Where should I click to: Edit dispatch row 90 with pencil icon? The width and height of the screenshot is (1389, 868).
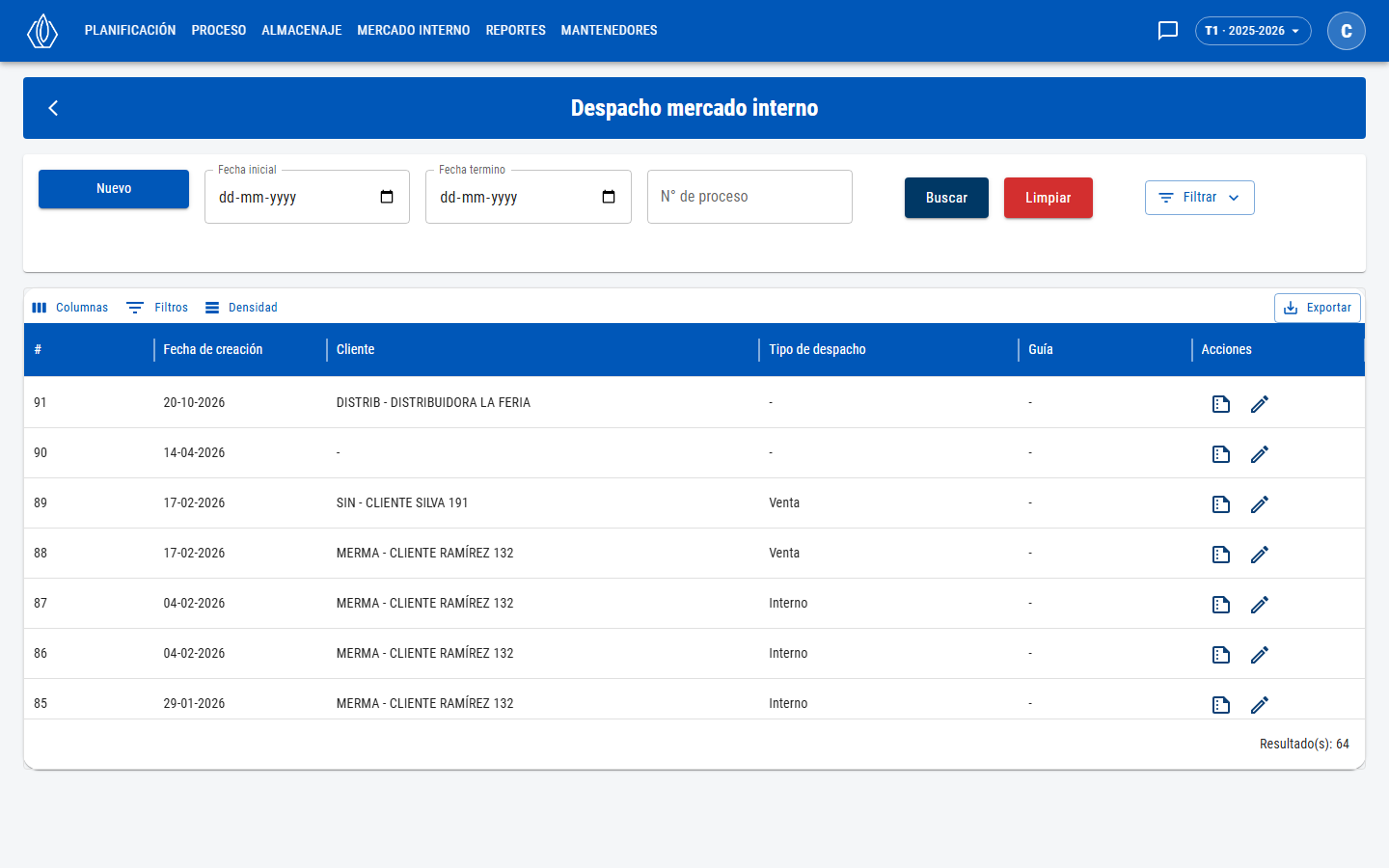[1260, 454]
